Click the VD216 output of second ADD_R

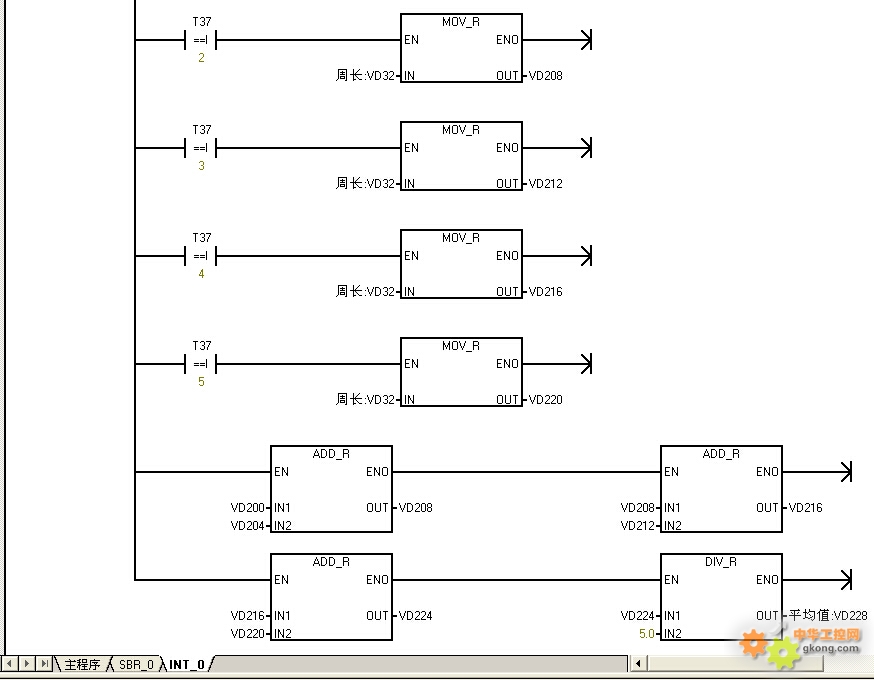click(805, 508)
